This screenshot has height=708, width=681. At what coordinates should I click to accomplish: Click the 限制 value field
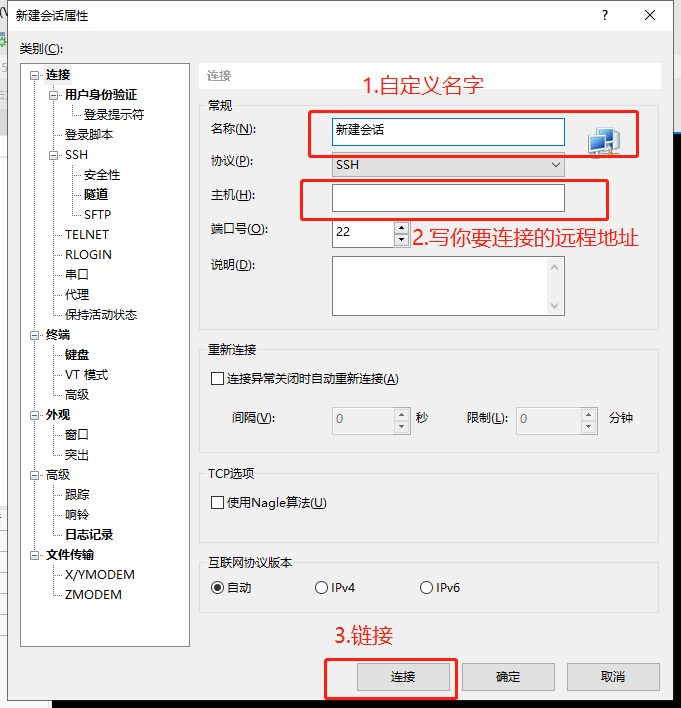point(548,421)
